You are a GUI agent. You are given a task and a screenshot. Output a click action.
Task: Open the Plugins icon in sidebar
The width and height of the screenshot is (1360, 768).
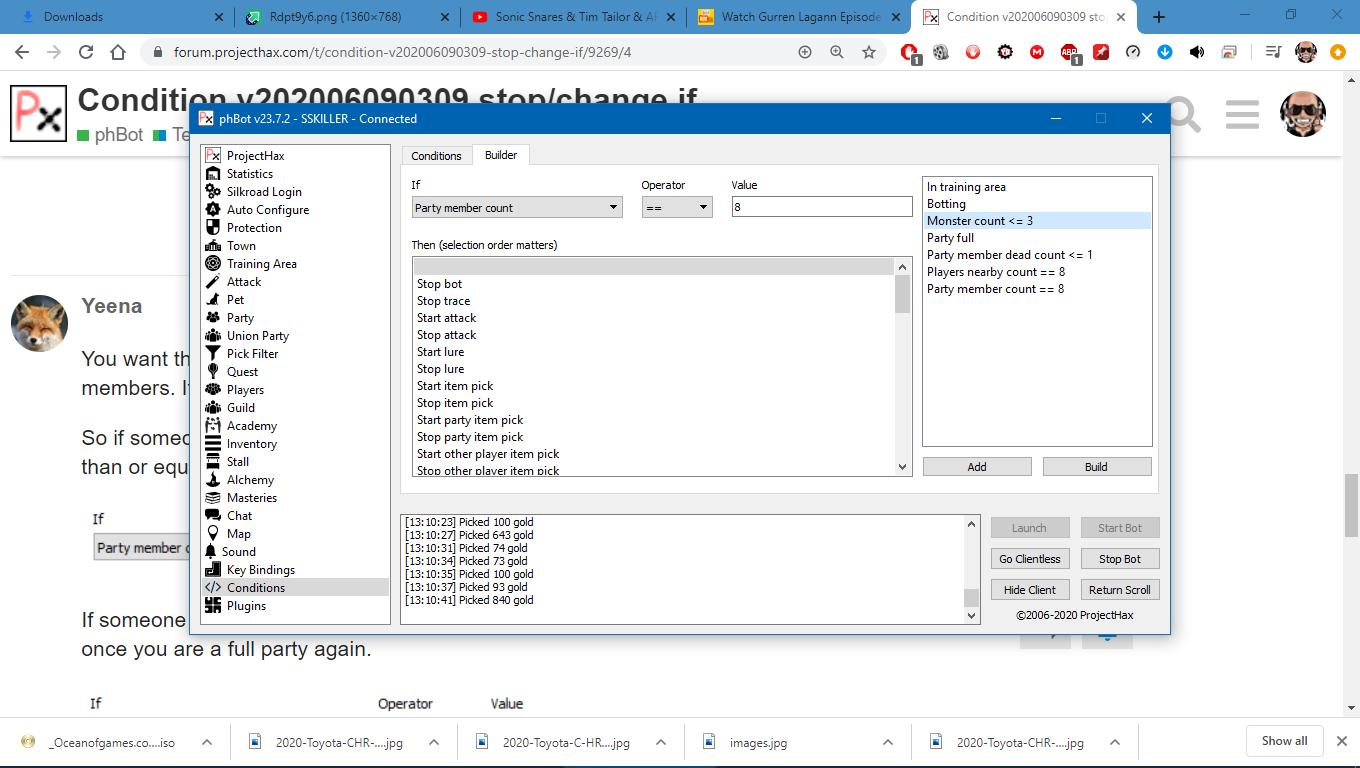[213, 606]
